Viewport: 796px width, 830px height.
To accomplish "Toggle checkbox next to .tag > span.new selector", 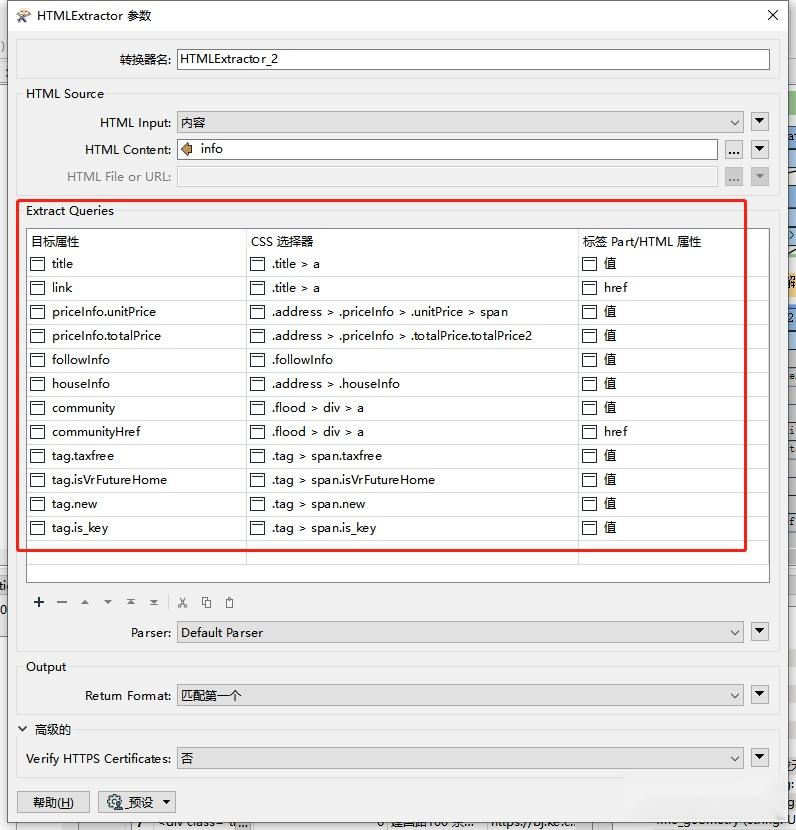I will pyautogui.click(x=258, y=504).
